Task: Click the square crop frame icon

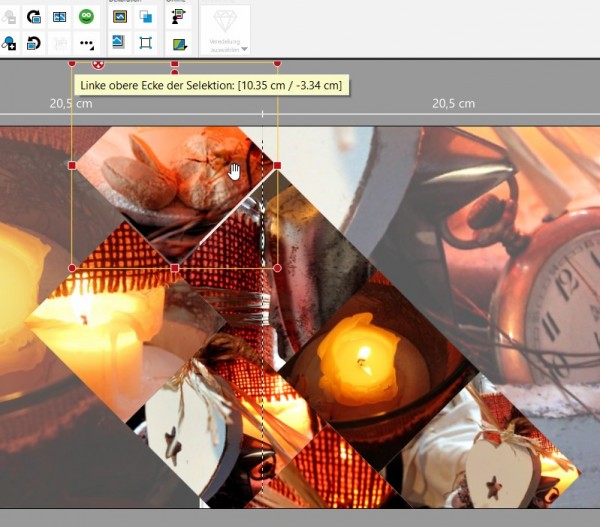Action: (x=145, y=43)
